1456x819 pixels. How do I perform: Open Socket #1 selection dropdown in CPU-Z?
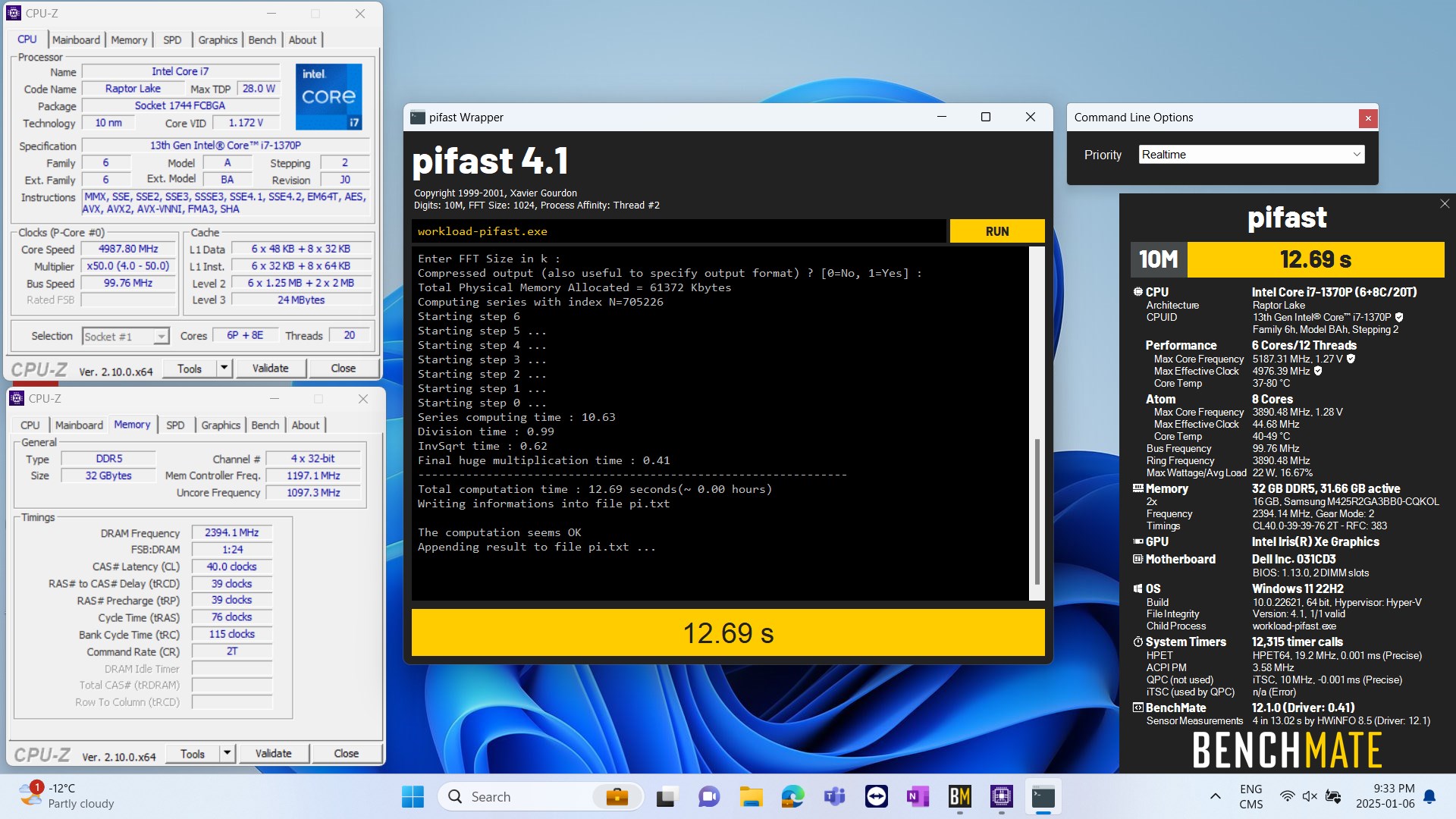[125, 336]
